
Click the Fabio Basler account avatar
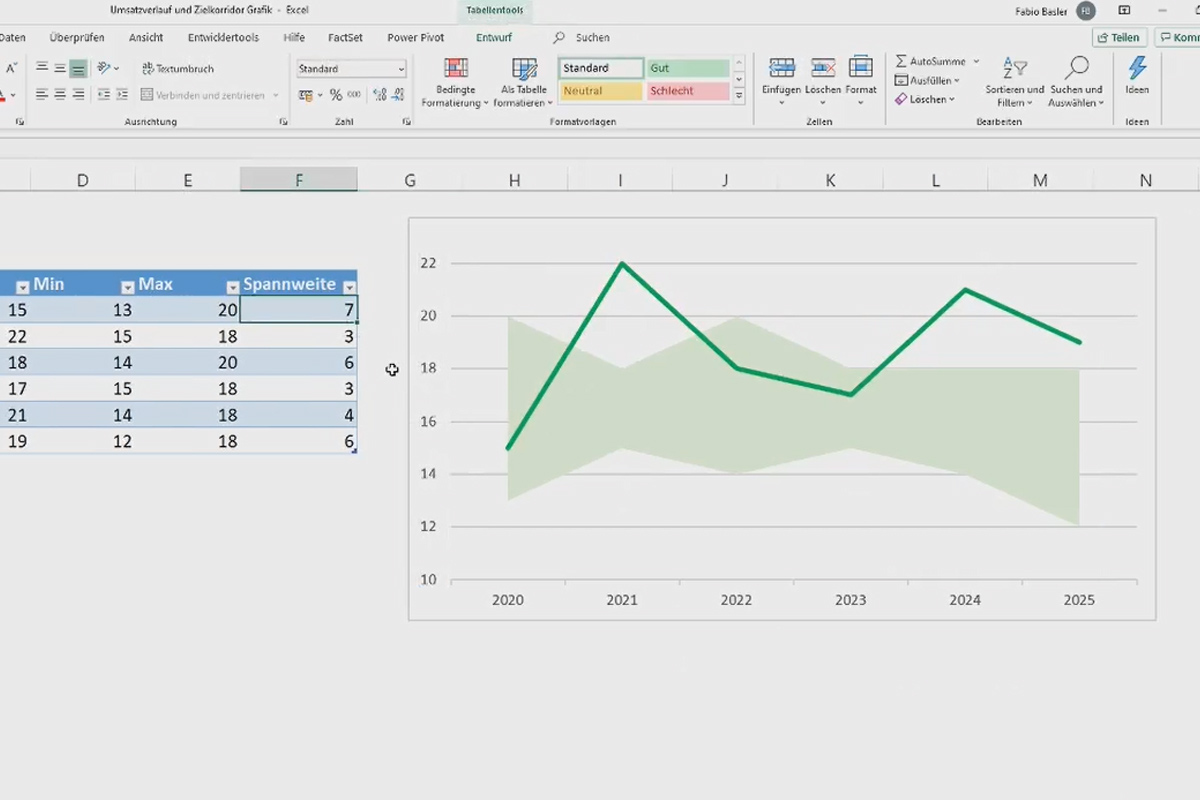click(1086, 11)
